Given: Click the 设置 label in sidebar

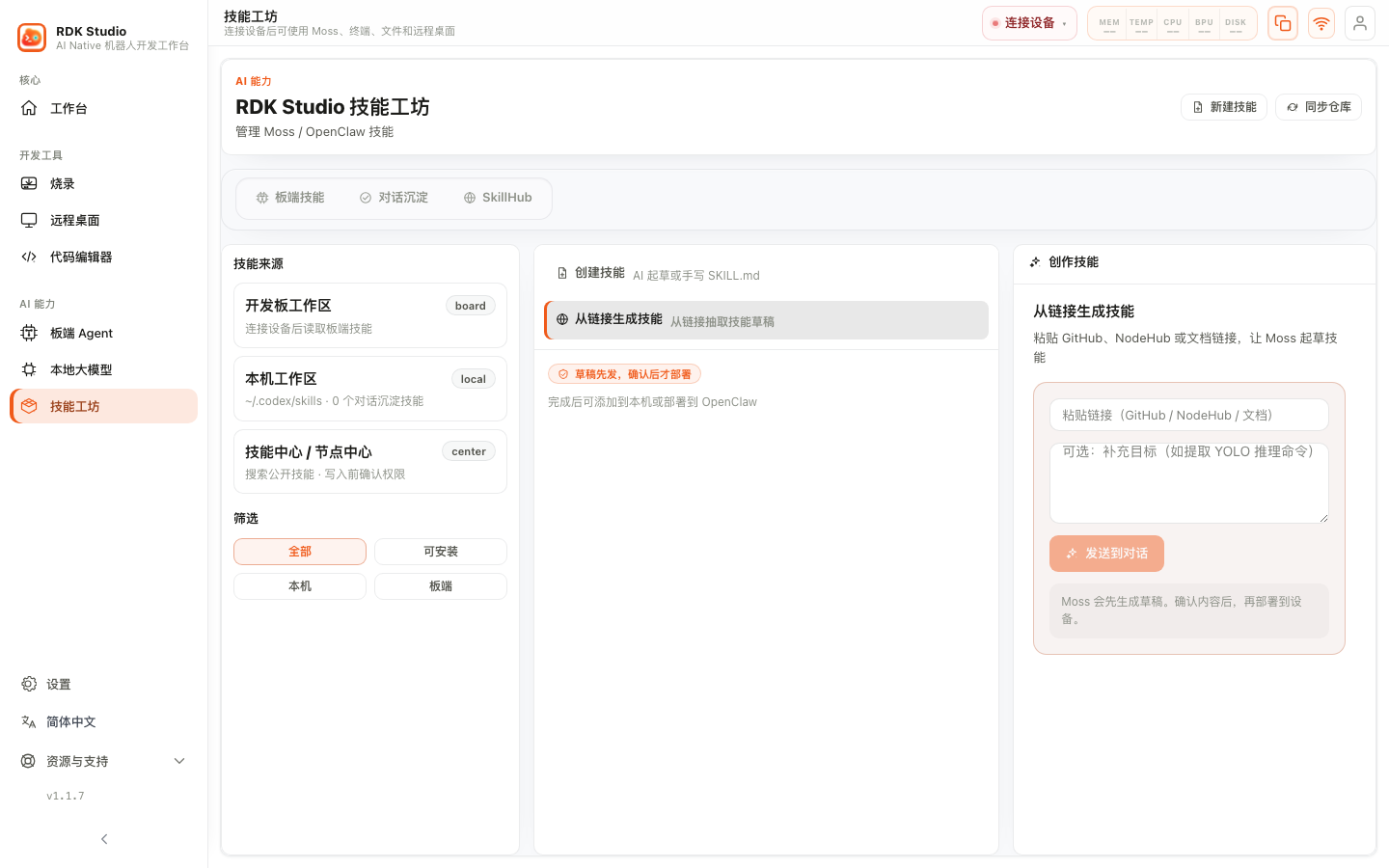Looking at the screenshot, I should point(59,685).
